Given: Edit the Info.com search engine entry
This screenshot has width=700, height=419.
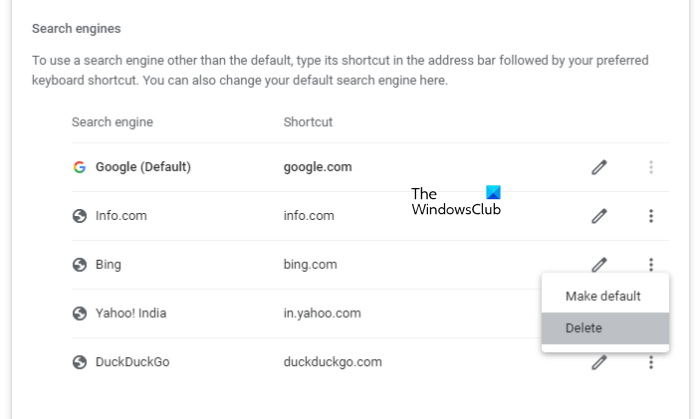Looking at the screenshot, I should (x=599, y=216).
